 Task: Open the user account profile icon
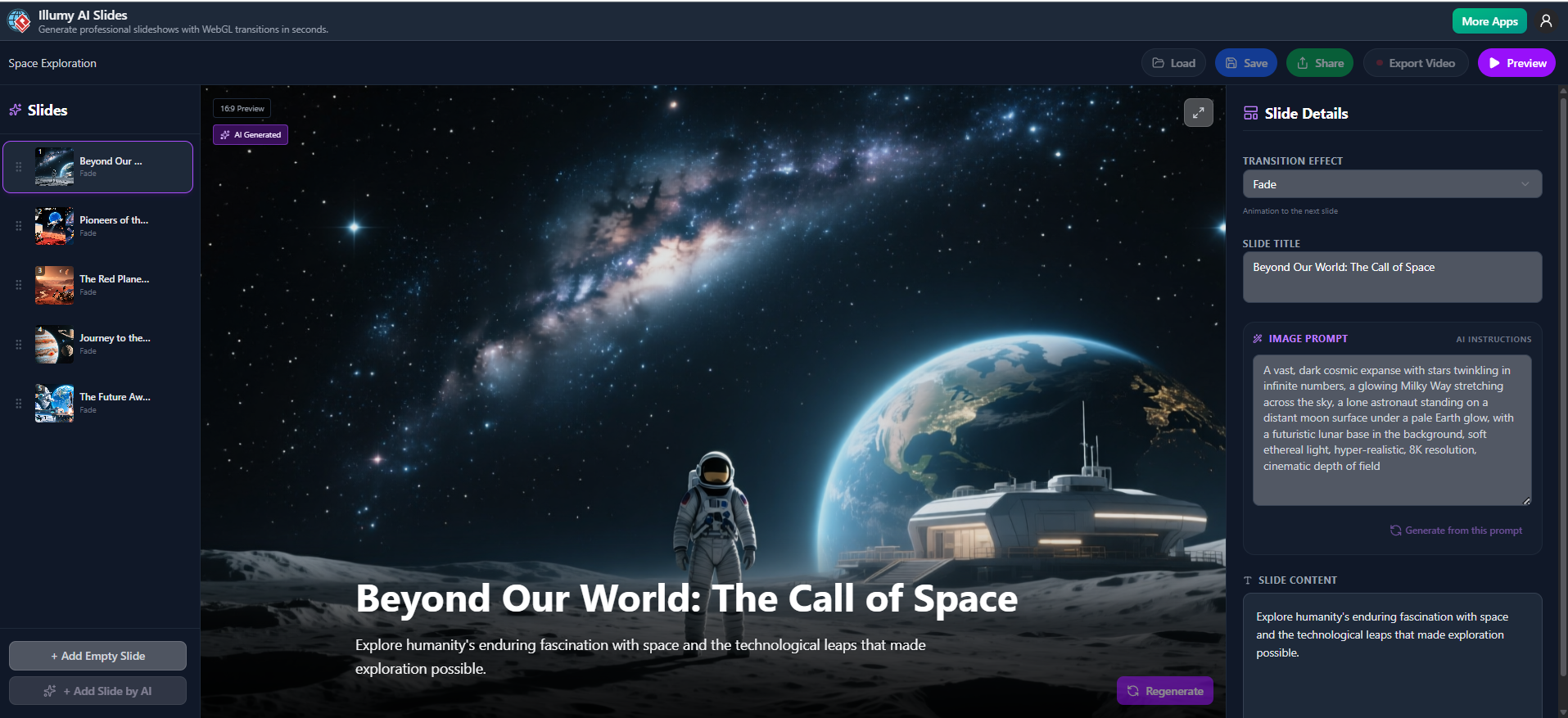click(x=1545, y=21)
